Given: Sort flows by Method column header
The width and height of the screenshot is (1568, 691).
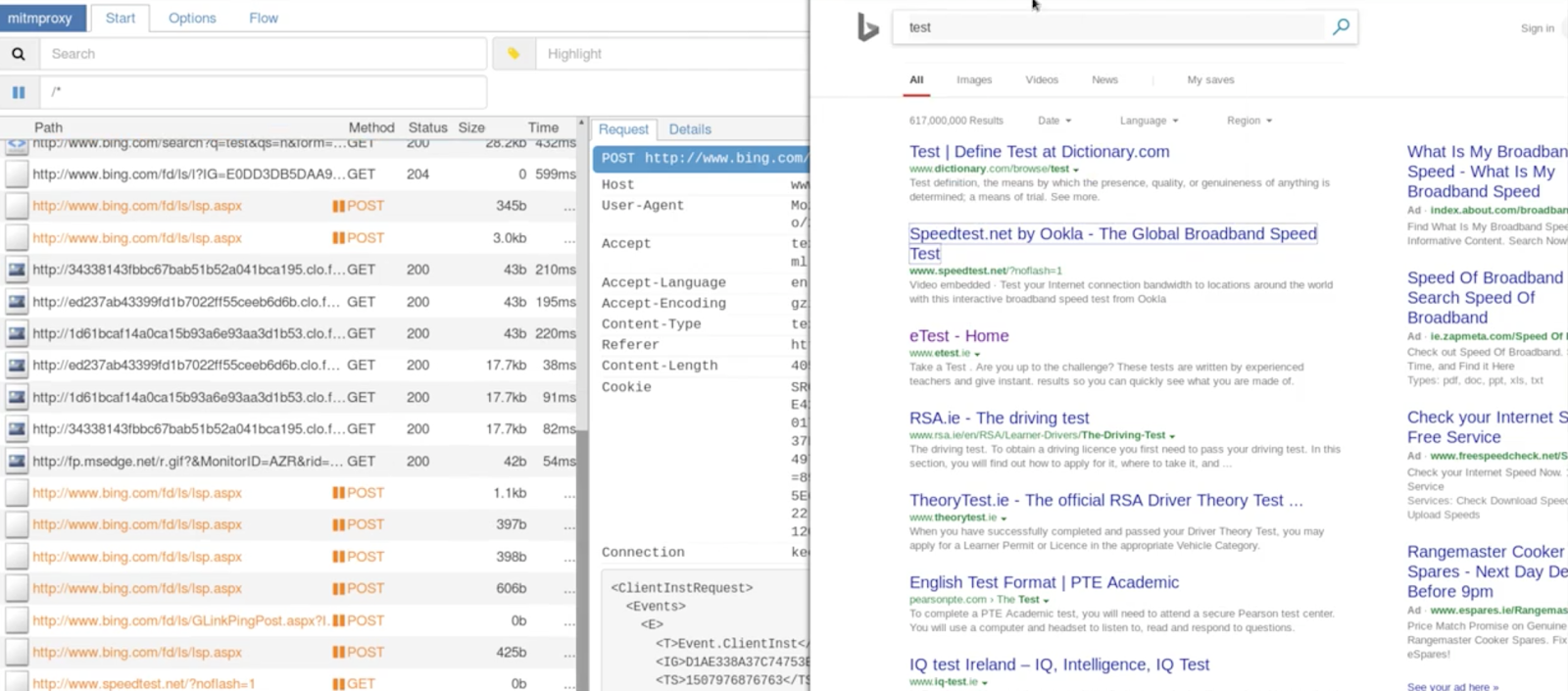Looking at the screenshot, I should pos(371,127).
